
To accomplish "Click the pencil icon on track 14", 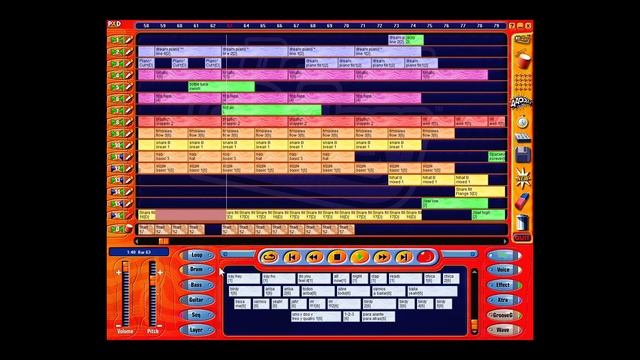I will [x=129, y=191].
